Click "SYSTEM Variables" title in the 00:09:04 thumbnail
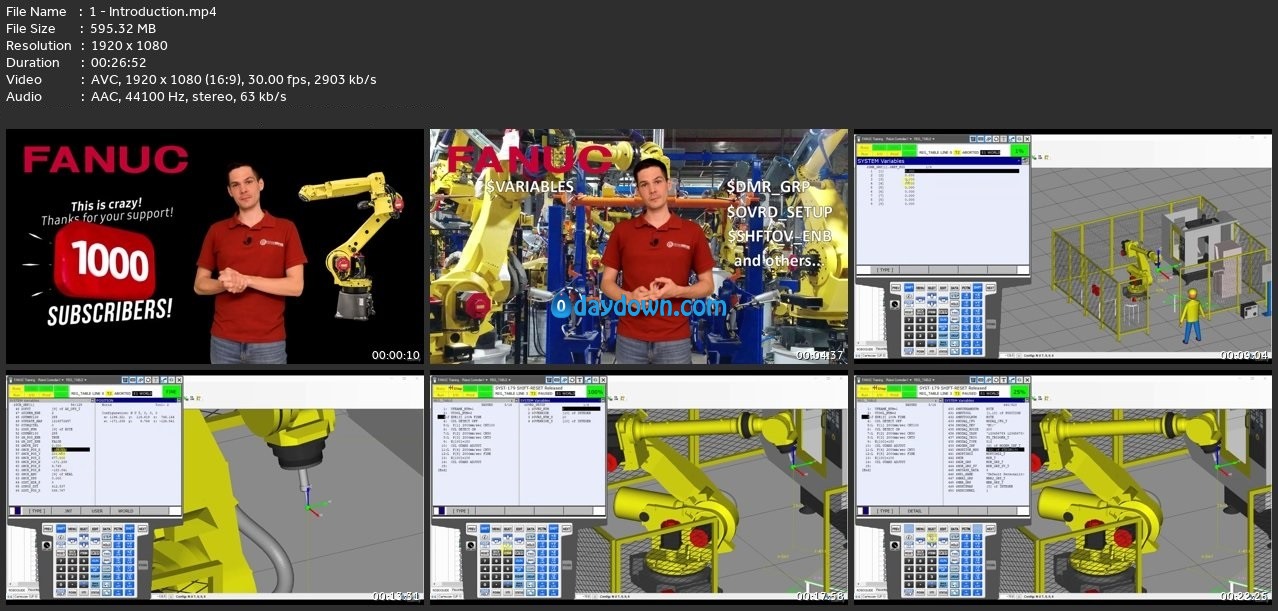 pos(883,160)
